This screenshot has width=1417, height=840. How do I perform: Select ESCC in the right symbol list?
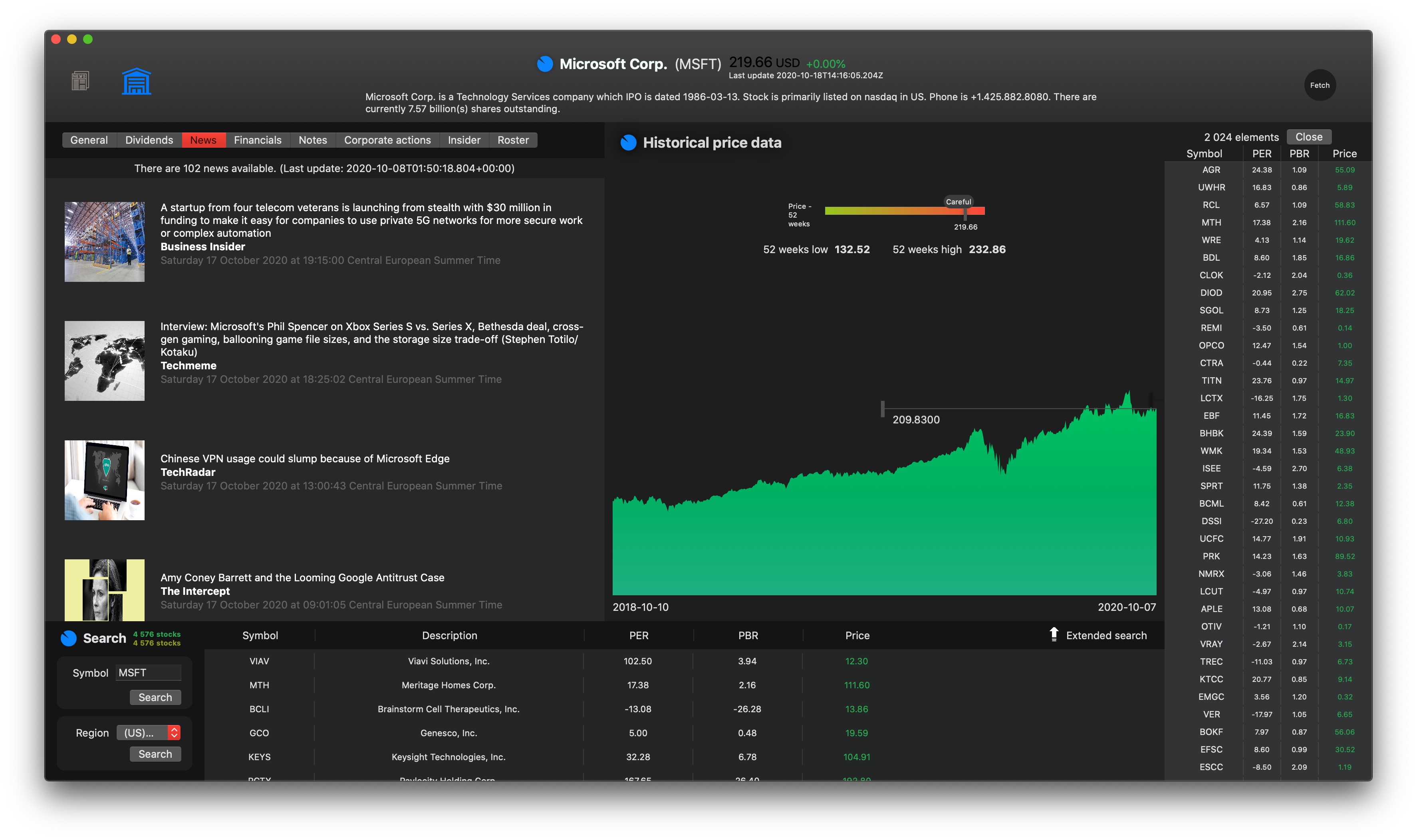tap(1268, 767)
